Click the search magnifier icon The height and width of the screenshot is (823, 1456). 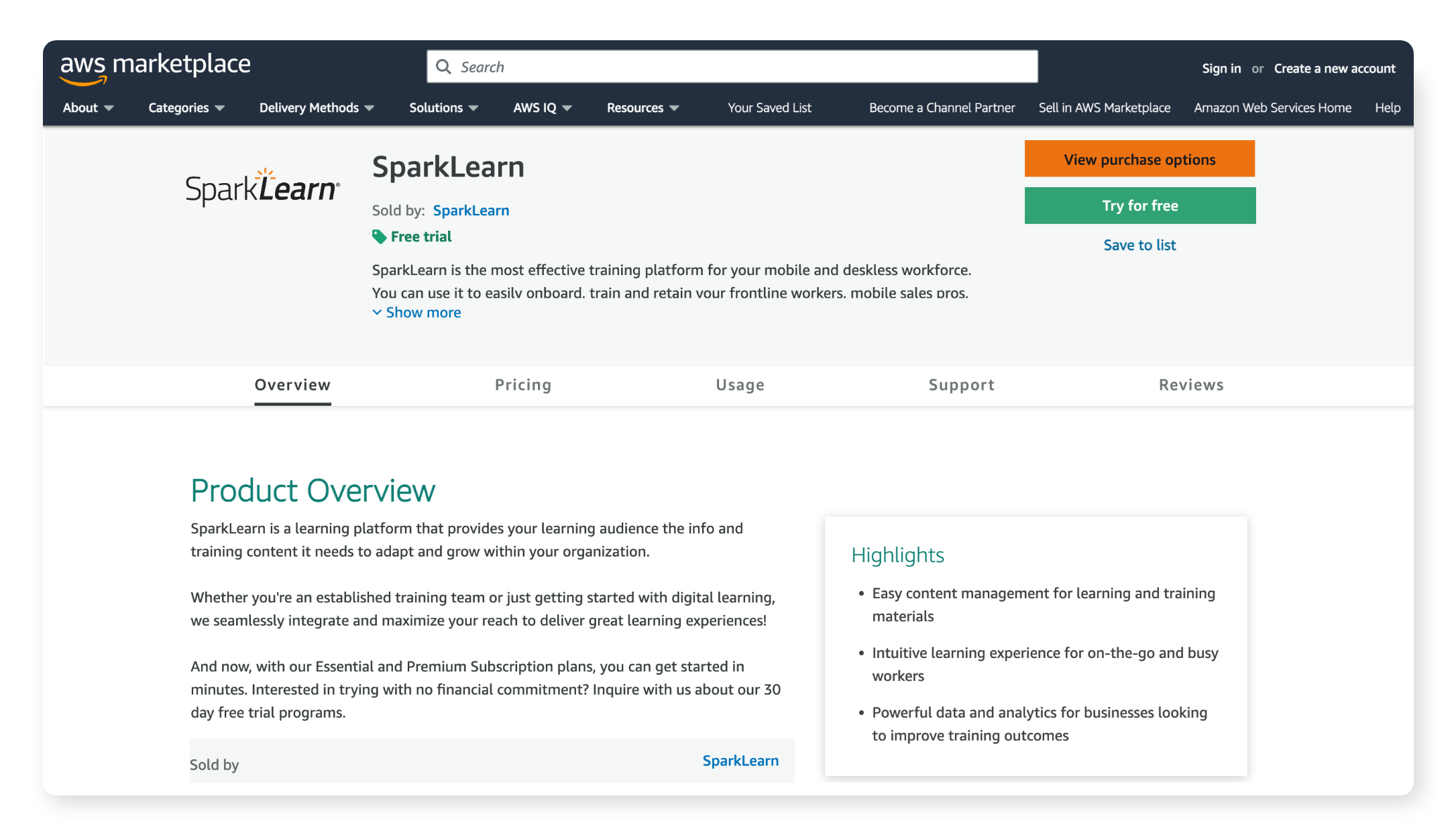443,67
